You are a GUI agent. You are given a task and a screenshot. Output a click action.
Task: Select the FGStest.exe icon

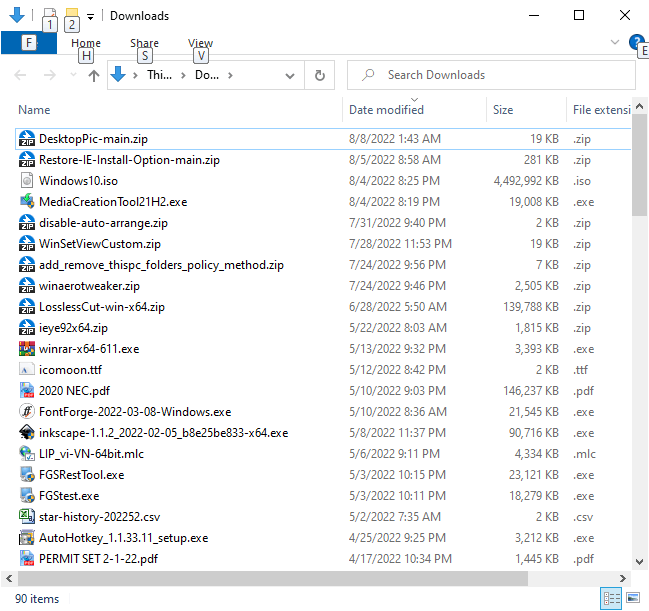tap(27, 496)
